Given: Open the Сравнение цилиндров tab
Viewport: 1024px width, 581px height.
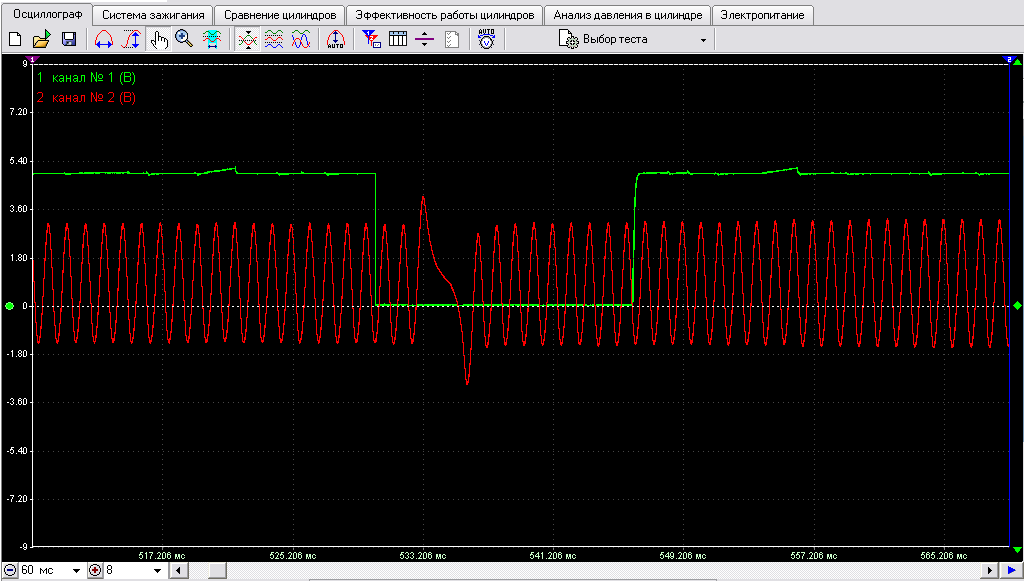Looking at the screenshot, I should 280,15.
